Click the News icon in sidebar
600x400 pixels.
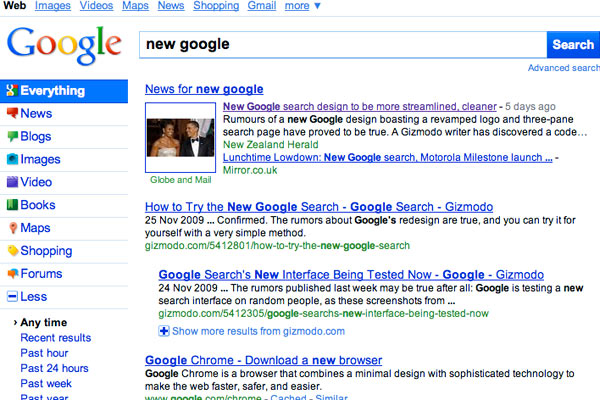coord(12,114)
